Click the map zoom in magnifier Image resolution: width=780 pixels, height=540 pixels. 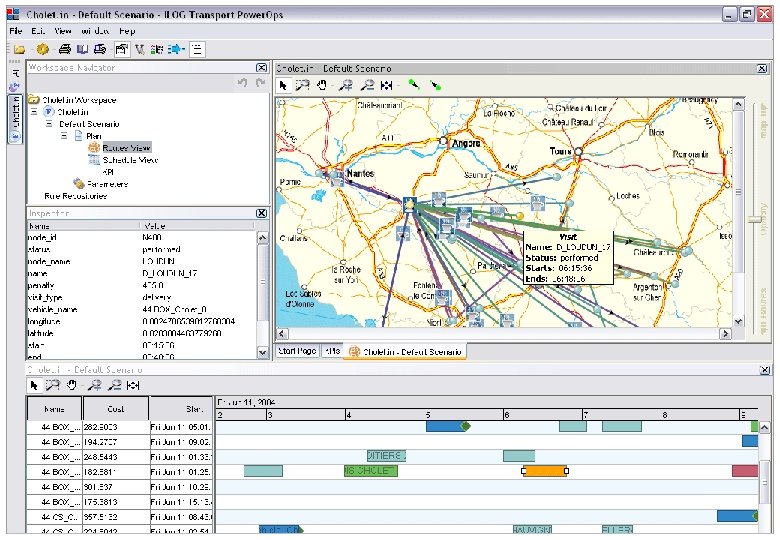(x=346, y=86)
